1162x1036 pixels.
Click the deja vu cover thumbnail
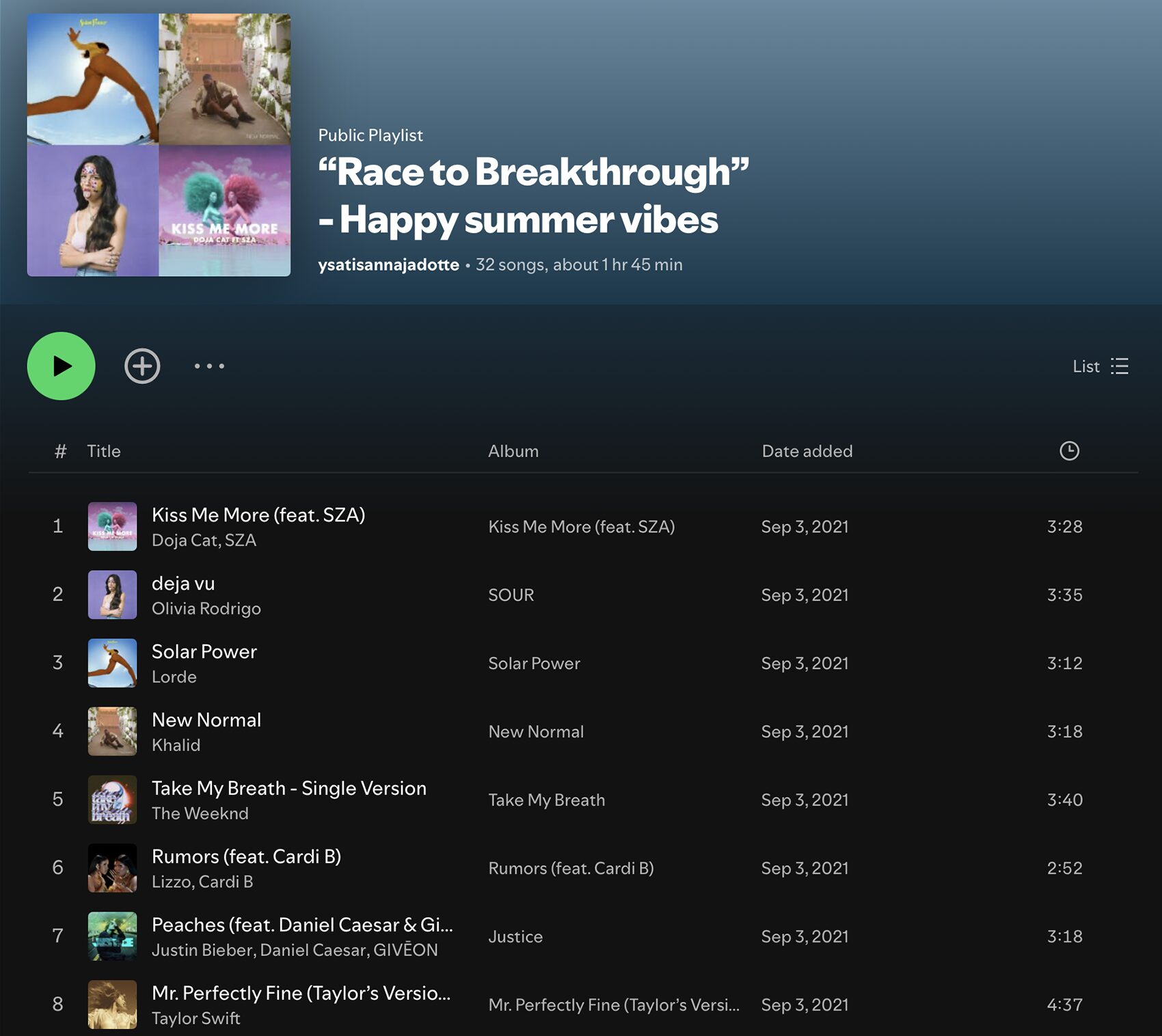[112, 595]
